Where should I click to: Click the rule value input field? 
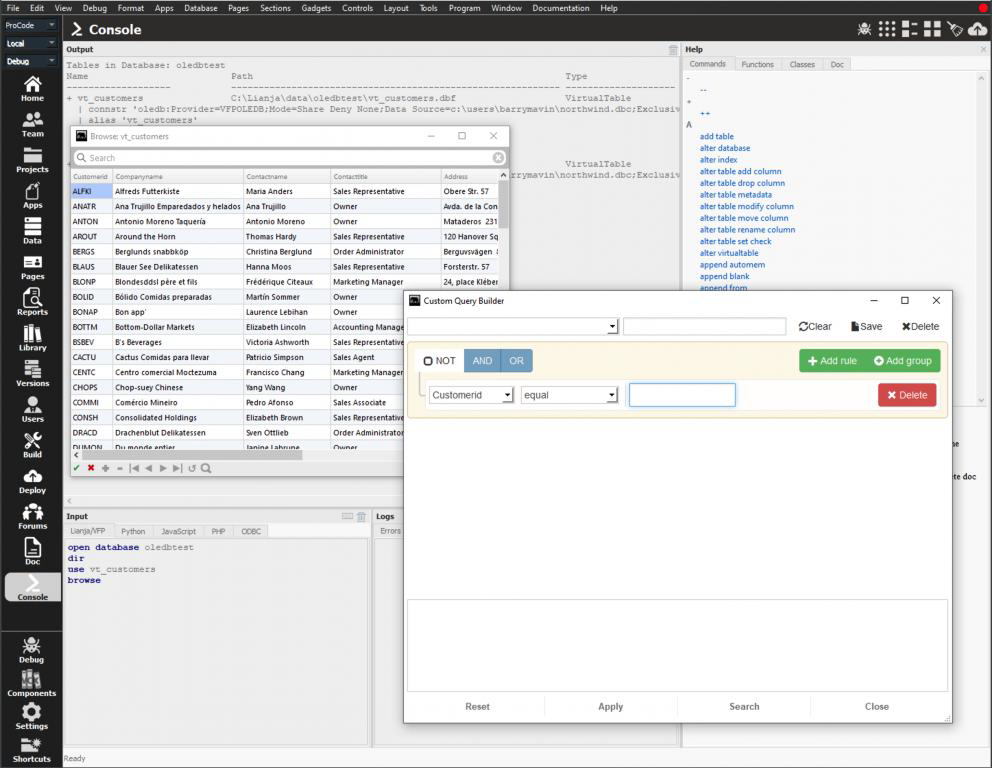(682, 395)
